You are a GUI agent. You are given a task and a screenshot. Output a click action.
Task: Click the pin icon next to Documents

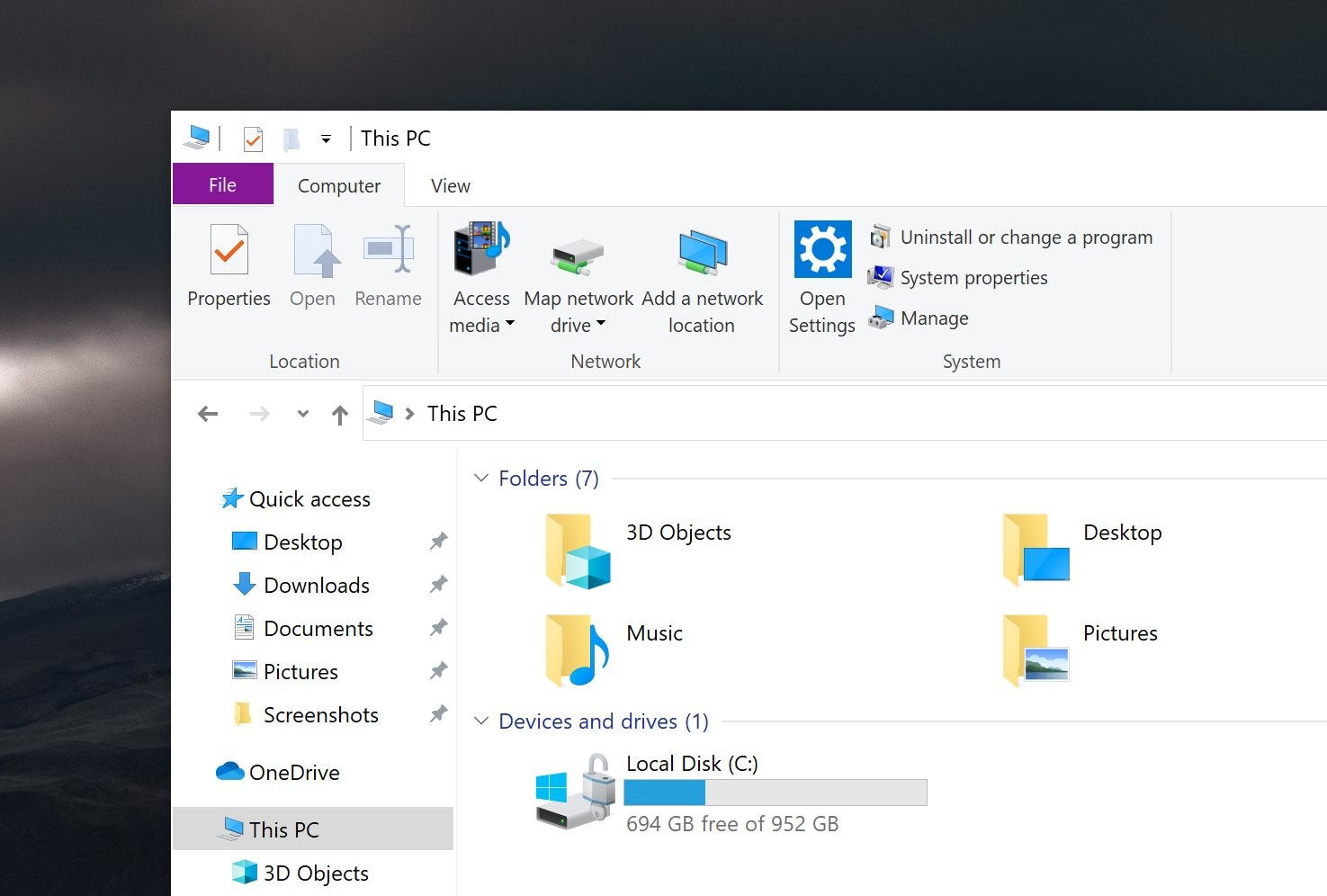click(x=438, y=628)
